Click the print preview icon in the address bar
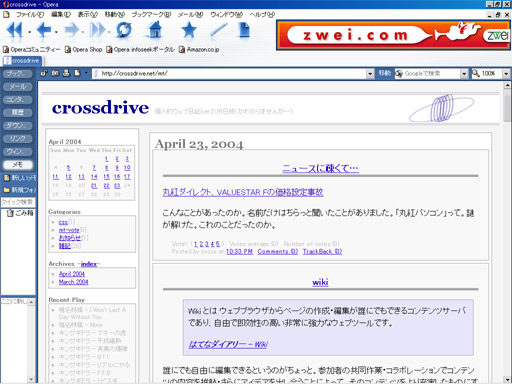512x384 pixels. pyautogui.click(x=66, y=73)
